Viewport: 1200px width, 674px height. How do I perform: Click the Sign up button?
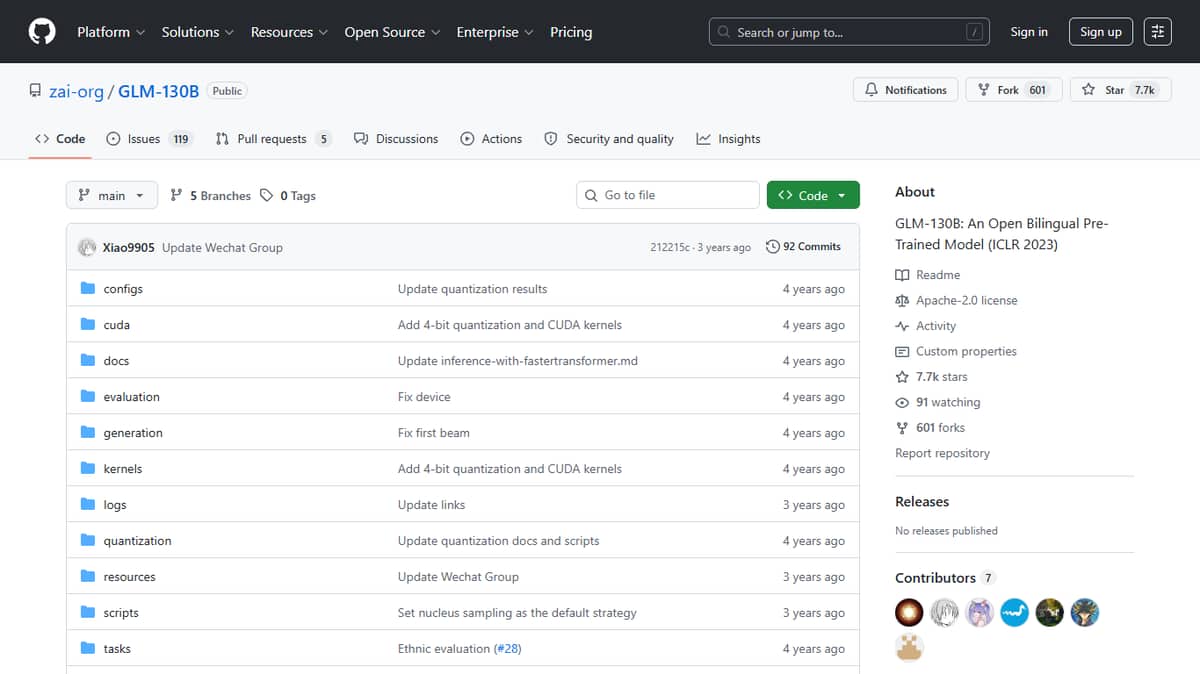pos(1101,32)
